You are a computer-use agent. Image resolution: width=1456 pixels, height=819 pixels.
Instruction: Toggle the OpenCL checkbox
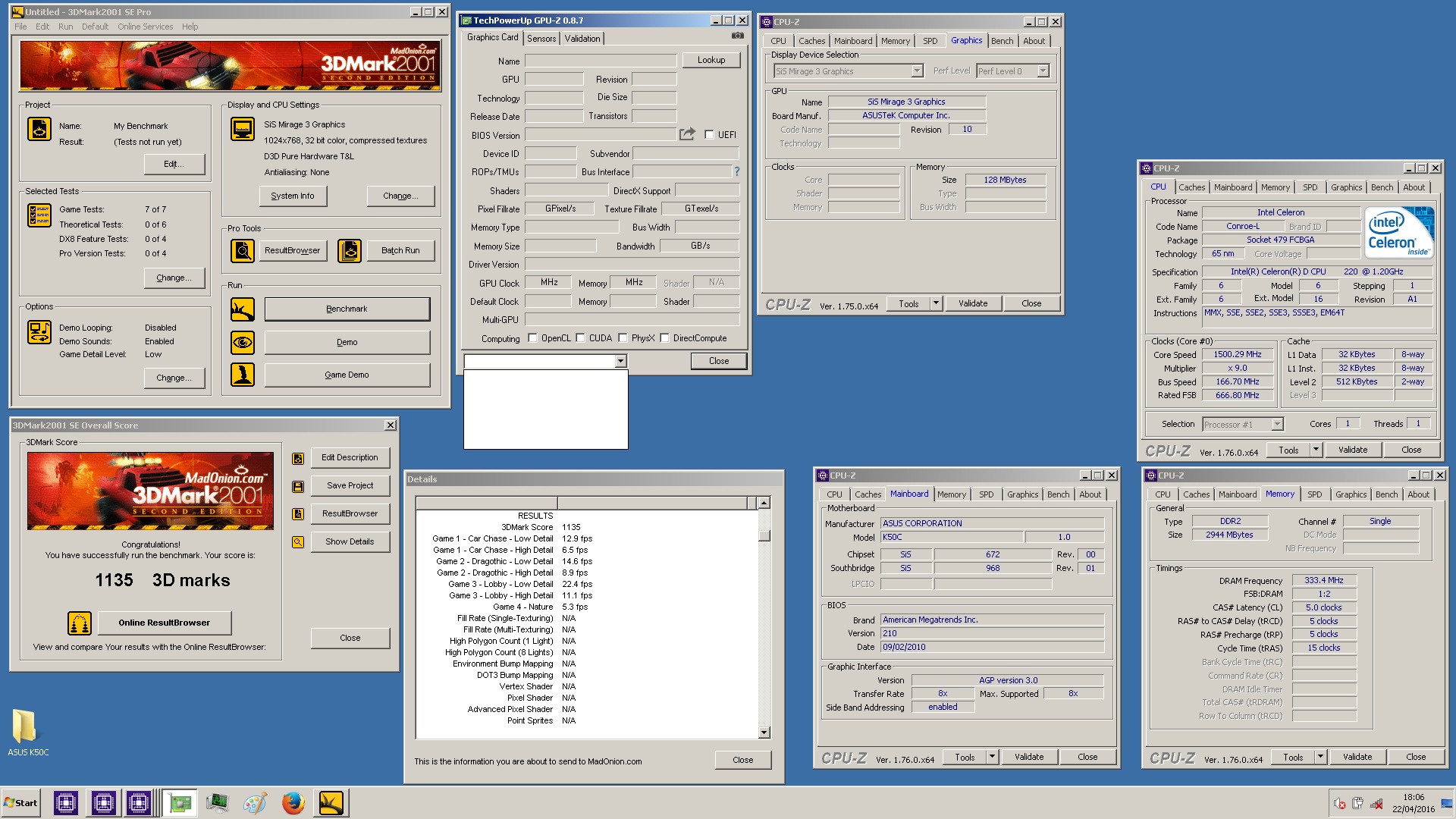tap(532, 338)
